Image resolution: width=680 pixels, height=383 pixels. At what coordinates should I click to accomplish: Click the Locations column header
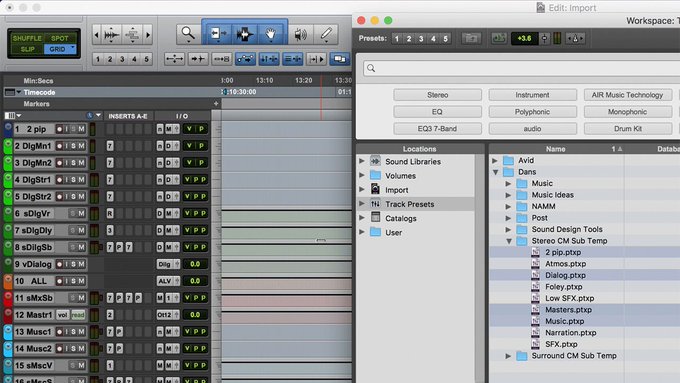[419, 149]
